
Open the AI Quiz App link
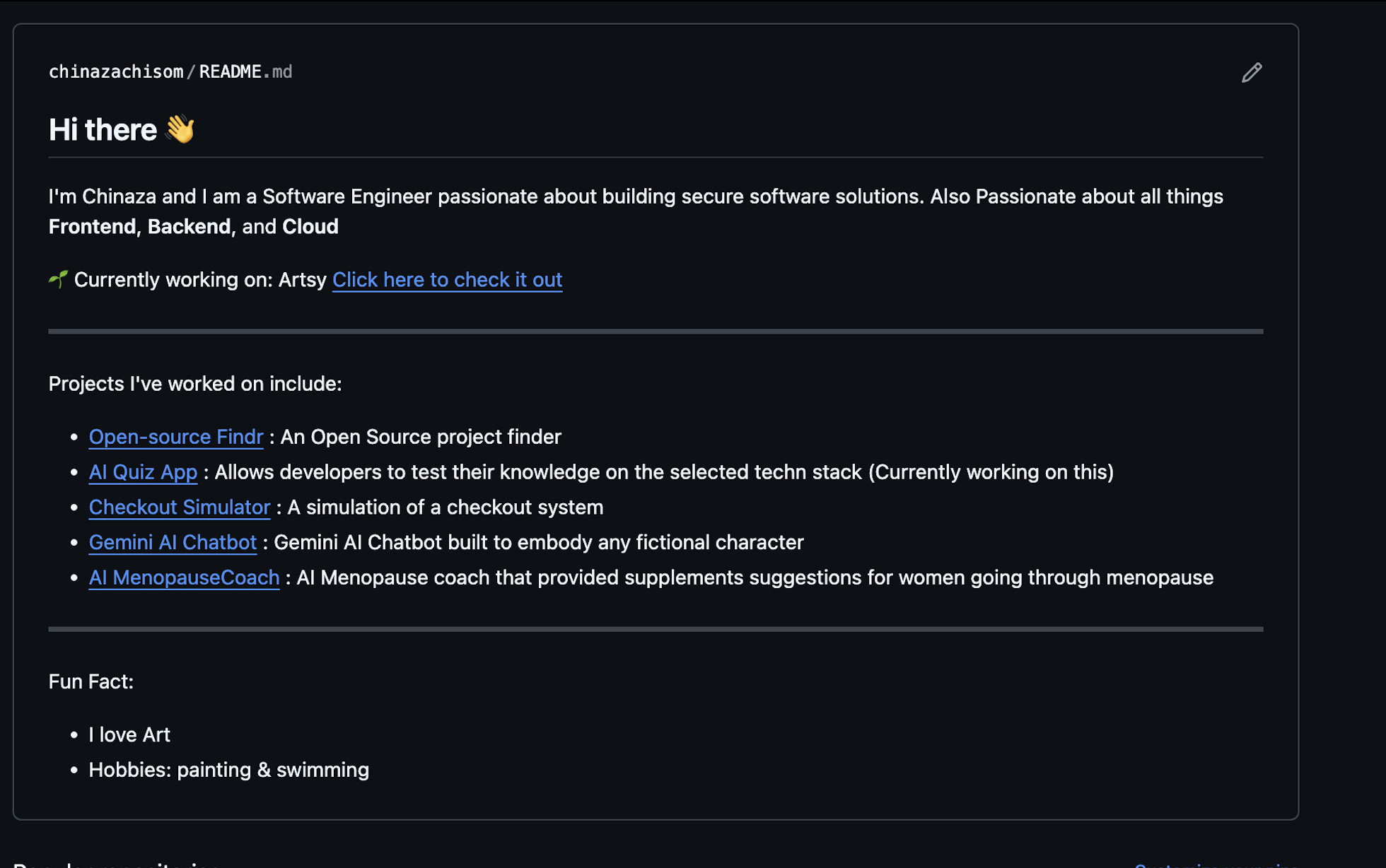coord(143,472)
